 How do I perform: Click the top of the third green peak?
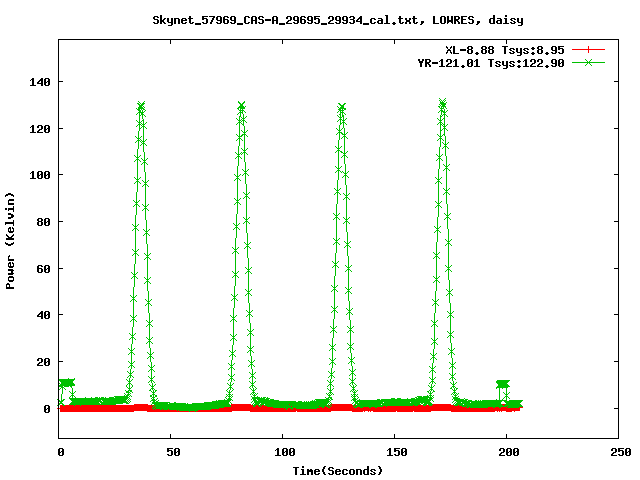pos(341,107)
